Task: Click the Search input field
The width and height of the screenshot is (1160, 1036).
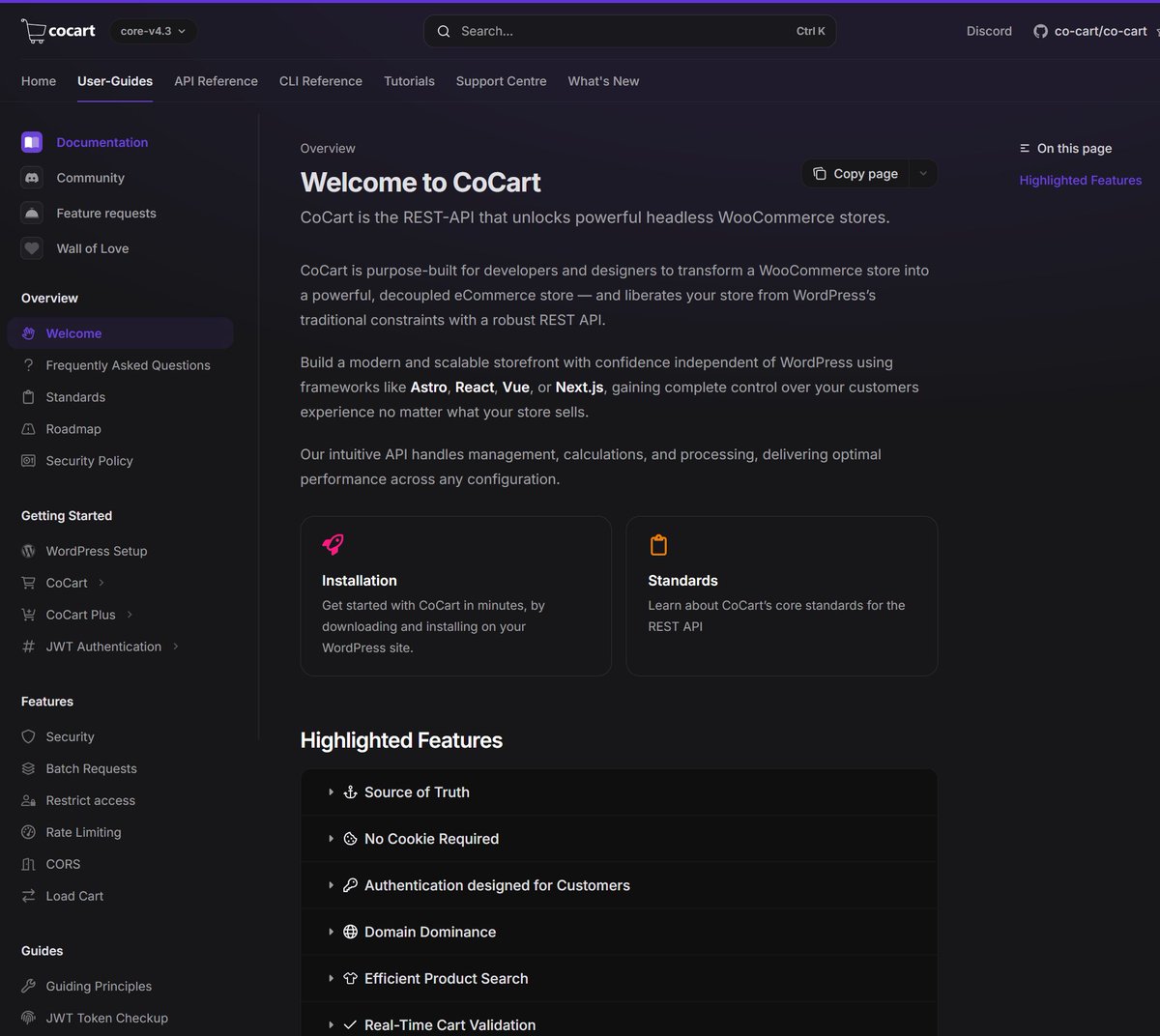Action: click(629, 31)
